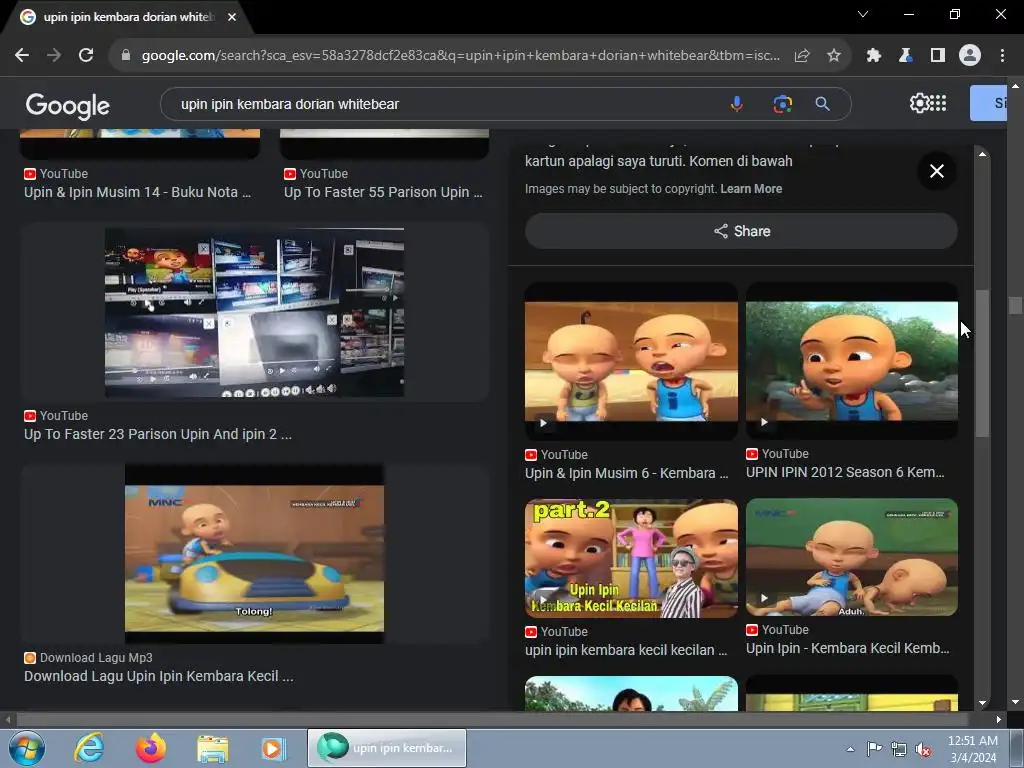Click Upin & Ipin Musim 6 - Kembara title
Image resolution: width=1024 pixels, height=768 pixels.
point(626,473)
